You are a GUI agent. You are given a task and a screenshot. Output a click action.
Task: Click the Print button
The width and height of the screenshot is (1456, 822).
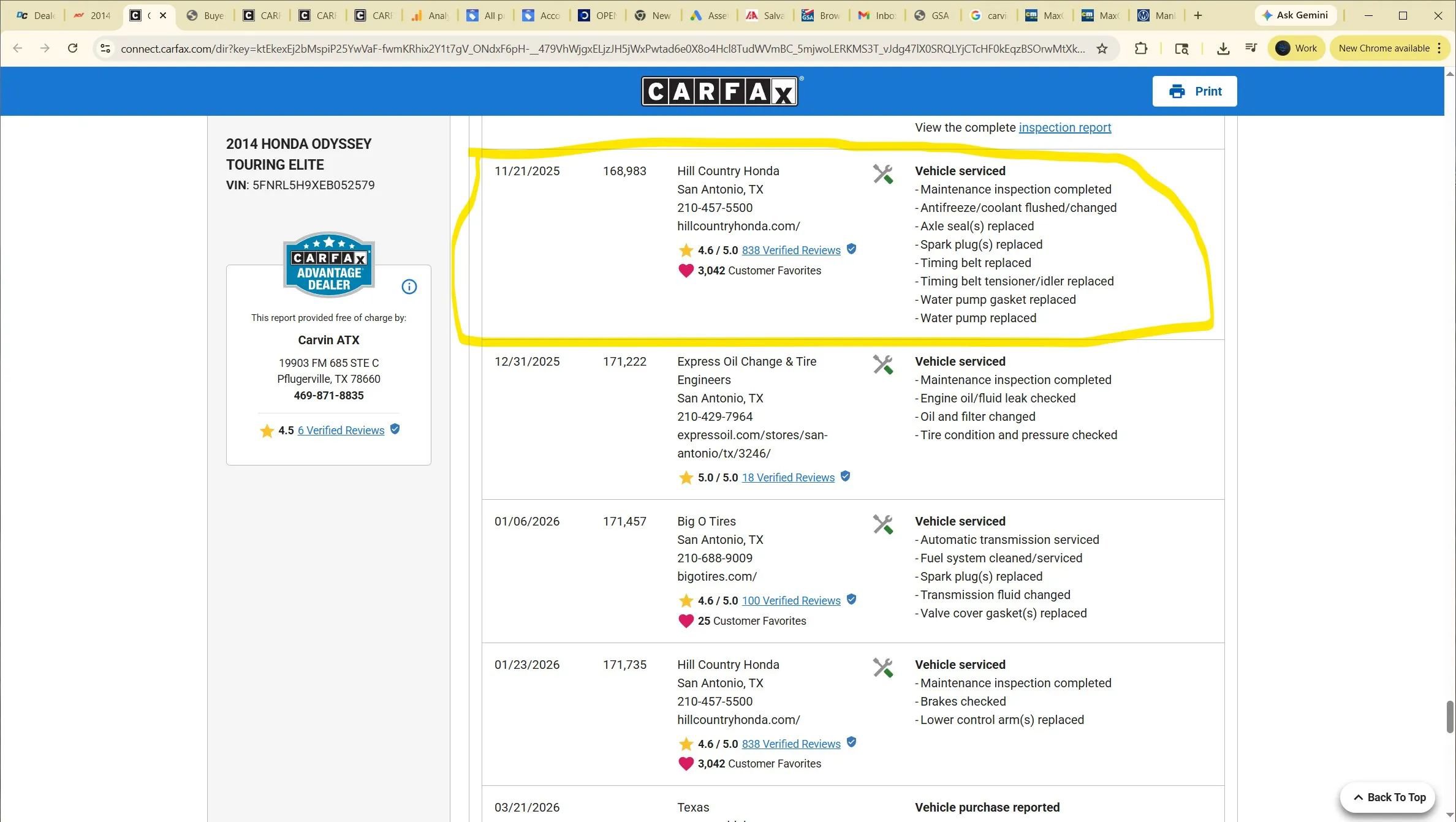(1194, 91)
